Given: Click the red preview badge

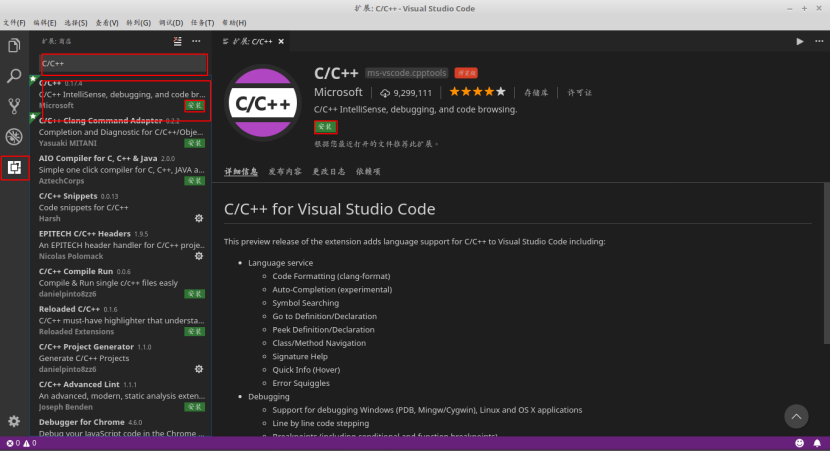Looking at the screenshot, I should coord(466,73).
